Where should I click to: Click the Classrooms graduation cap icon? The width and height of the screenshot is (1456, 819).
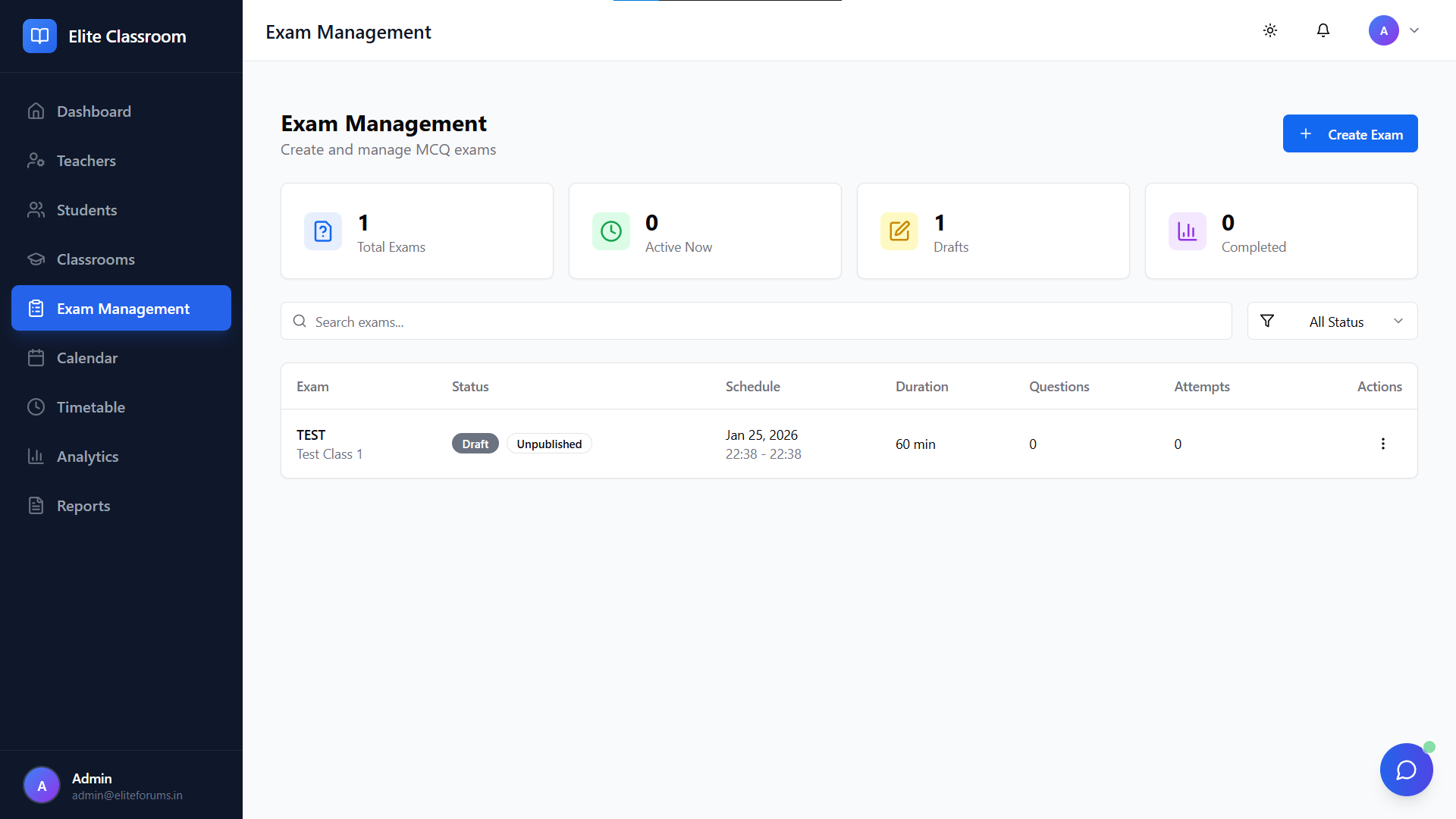[x=37, y=259]
